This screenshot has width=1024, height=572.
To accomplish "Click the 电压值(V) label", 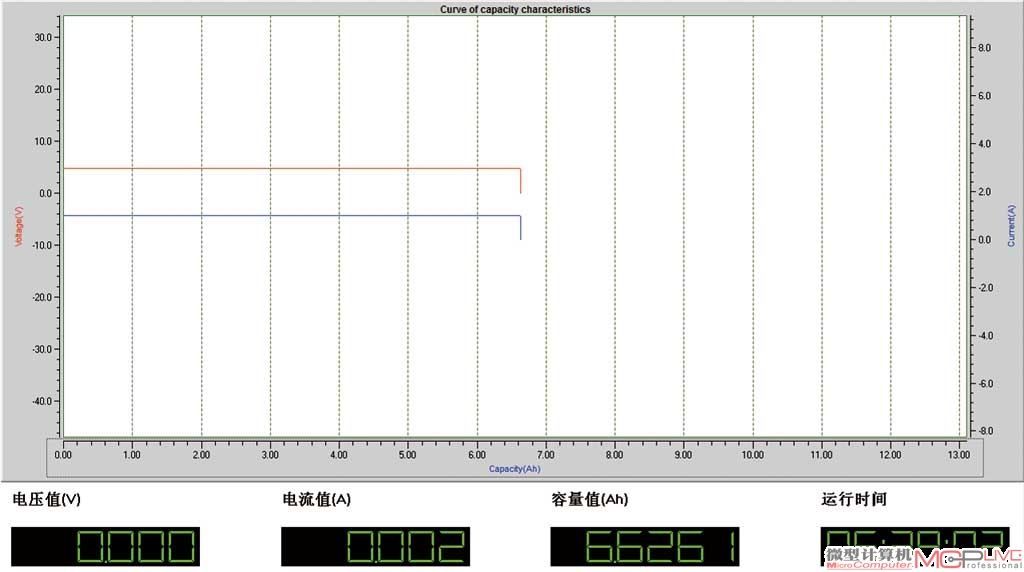I will (46, 500).
